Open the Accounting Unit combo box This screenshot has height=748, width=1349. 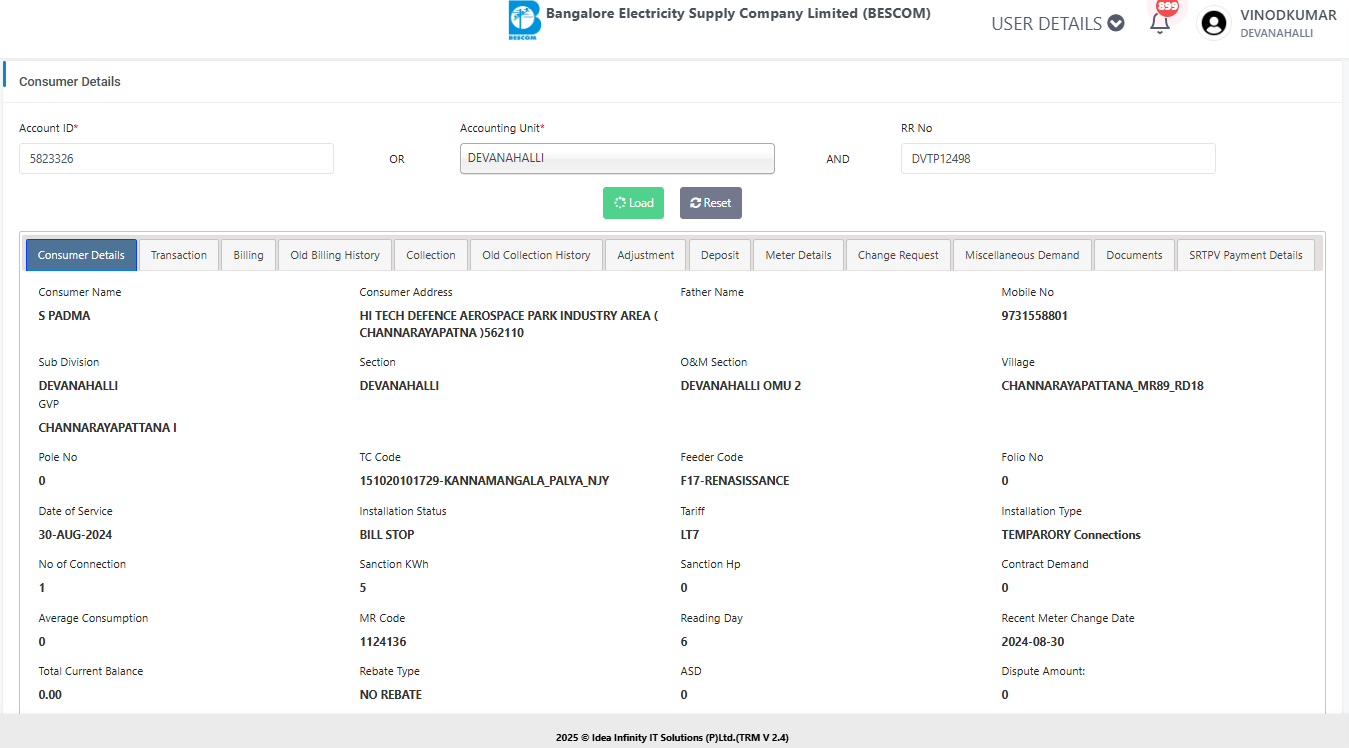(x=617, y=158)
